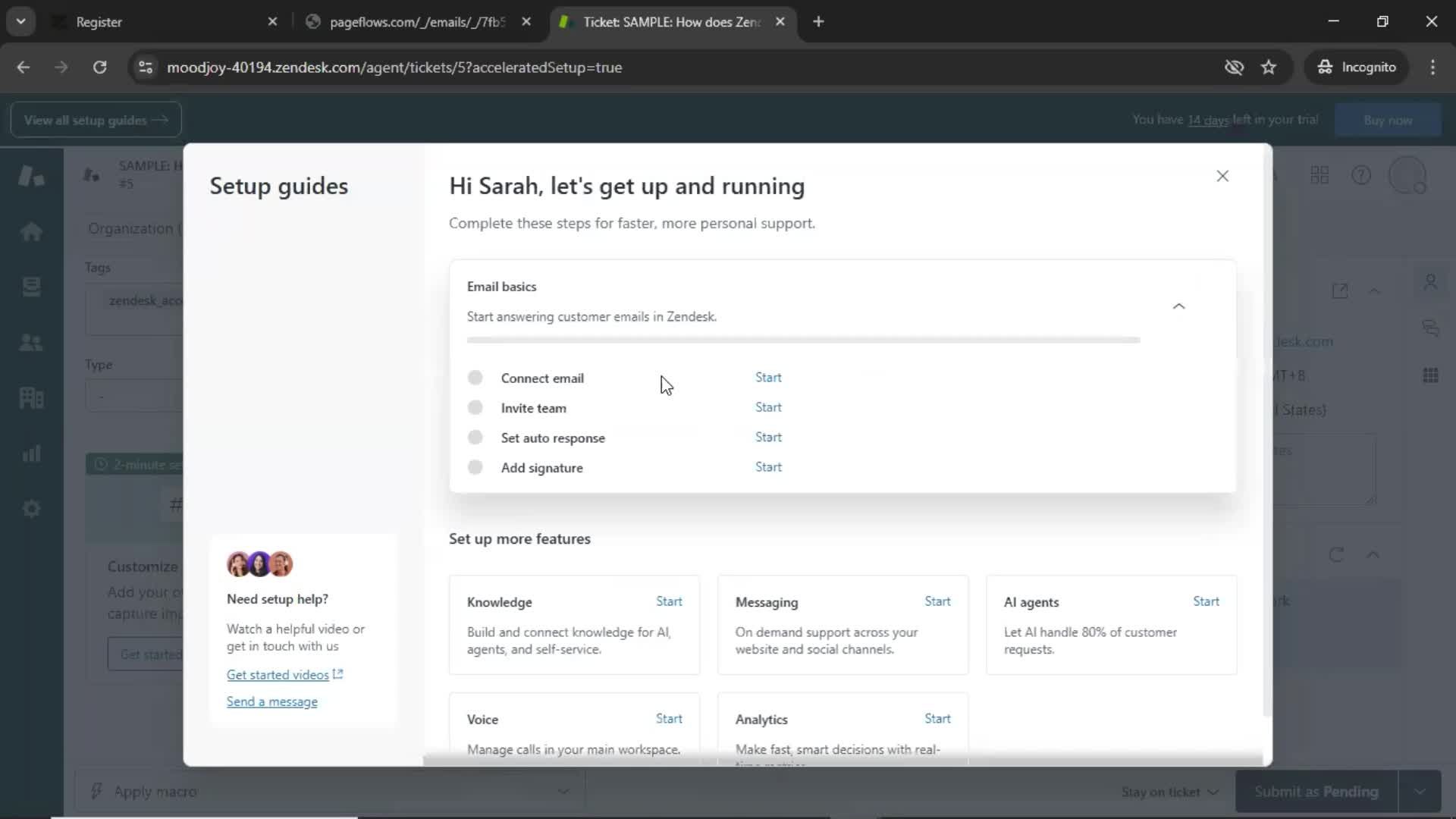Open the conversations side panel icon
Screen dimensions: 1456x819
coord(1430,328)
